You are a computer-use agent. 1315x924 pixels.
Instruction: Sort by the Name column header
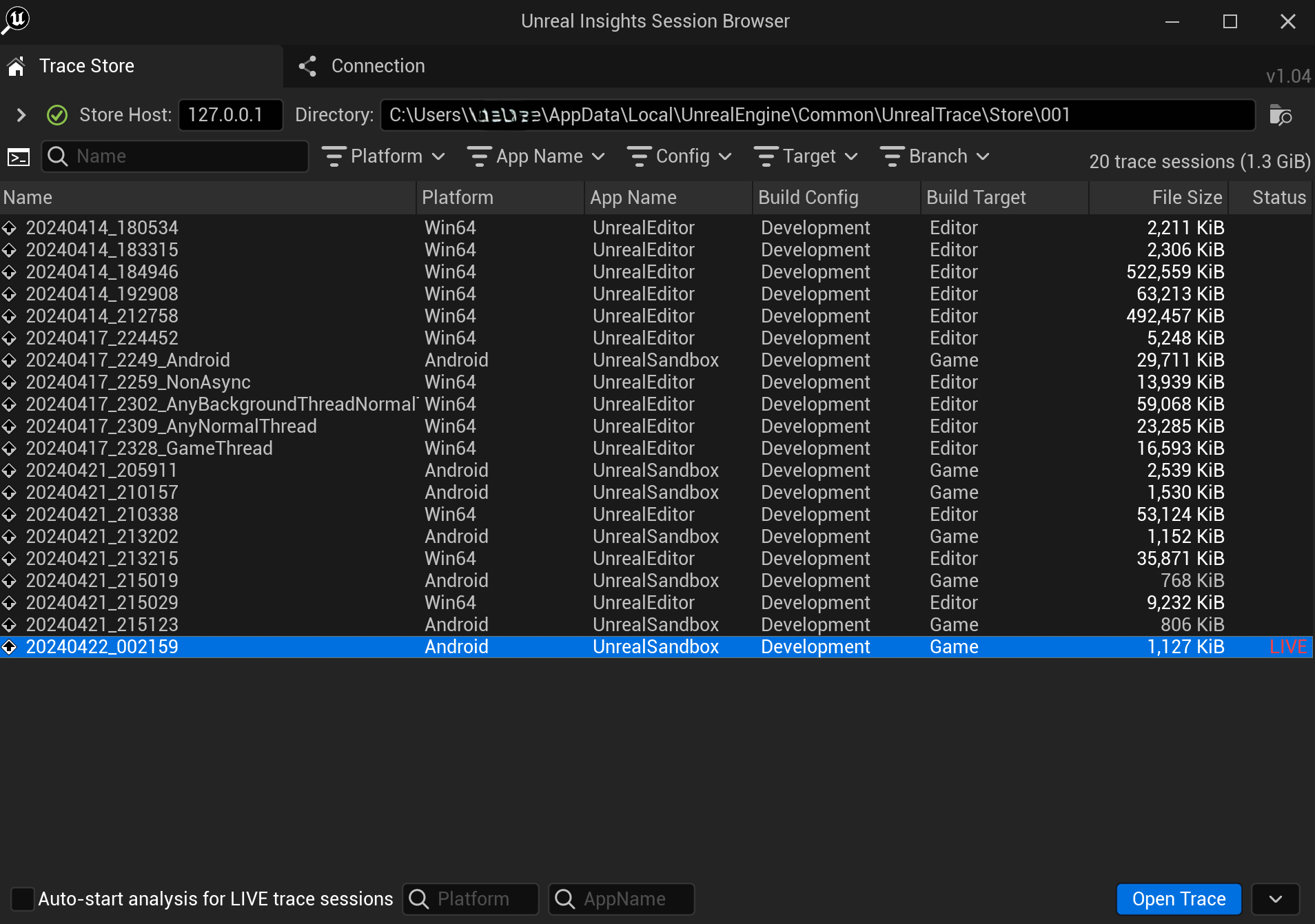pyautogui.click(x=207, y=198)
